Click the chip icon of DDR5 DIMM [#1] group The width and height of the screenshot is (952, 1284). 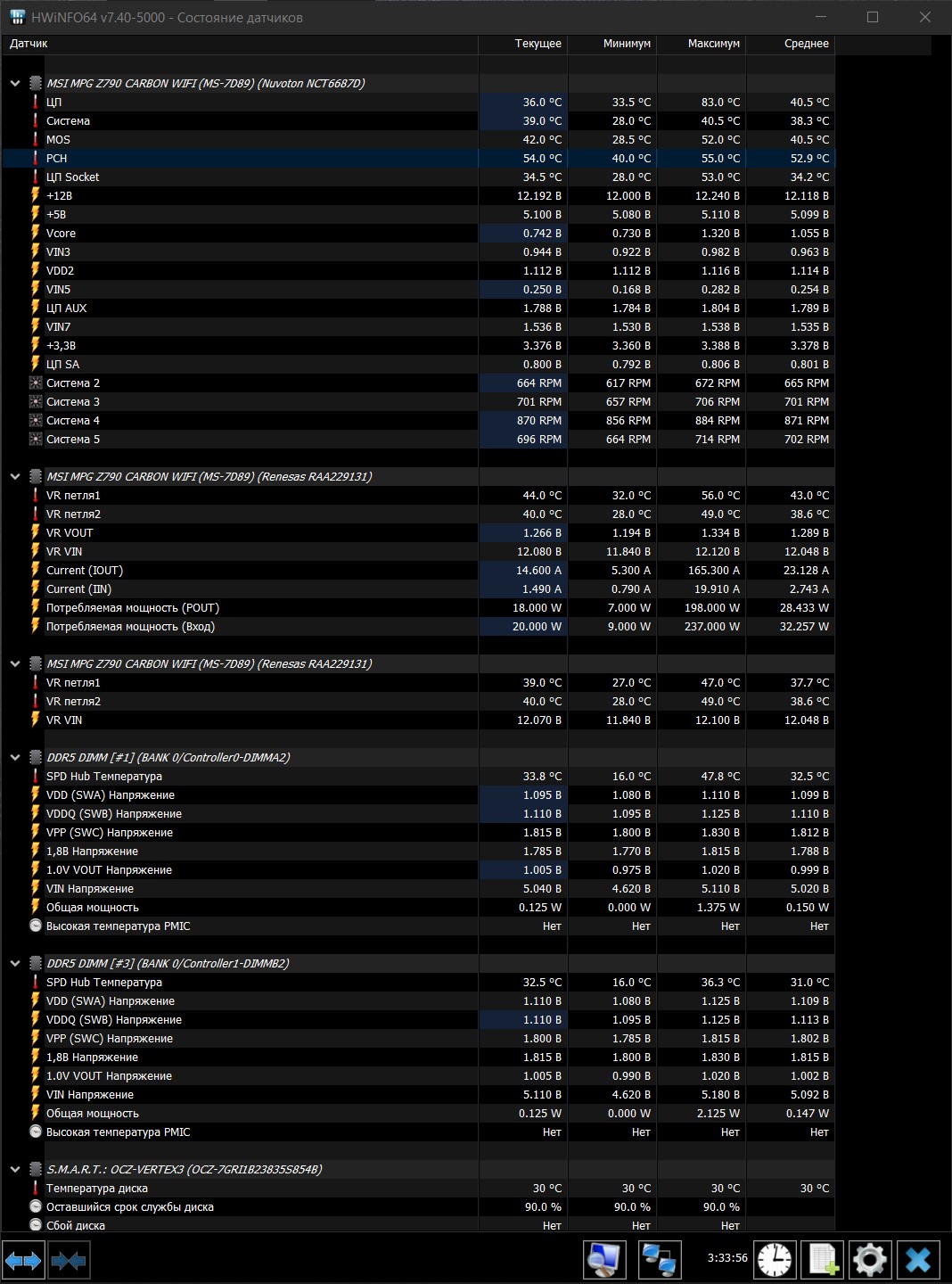pyautogui.click(x=36, y=757)
